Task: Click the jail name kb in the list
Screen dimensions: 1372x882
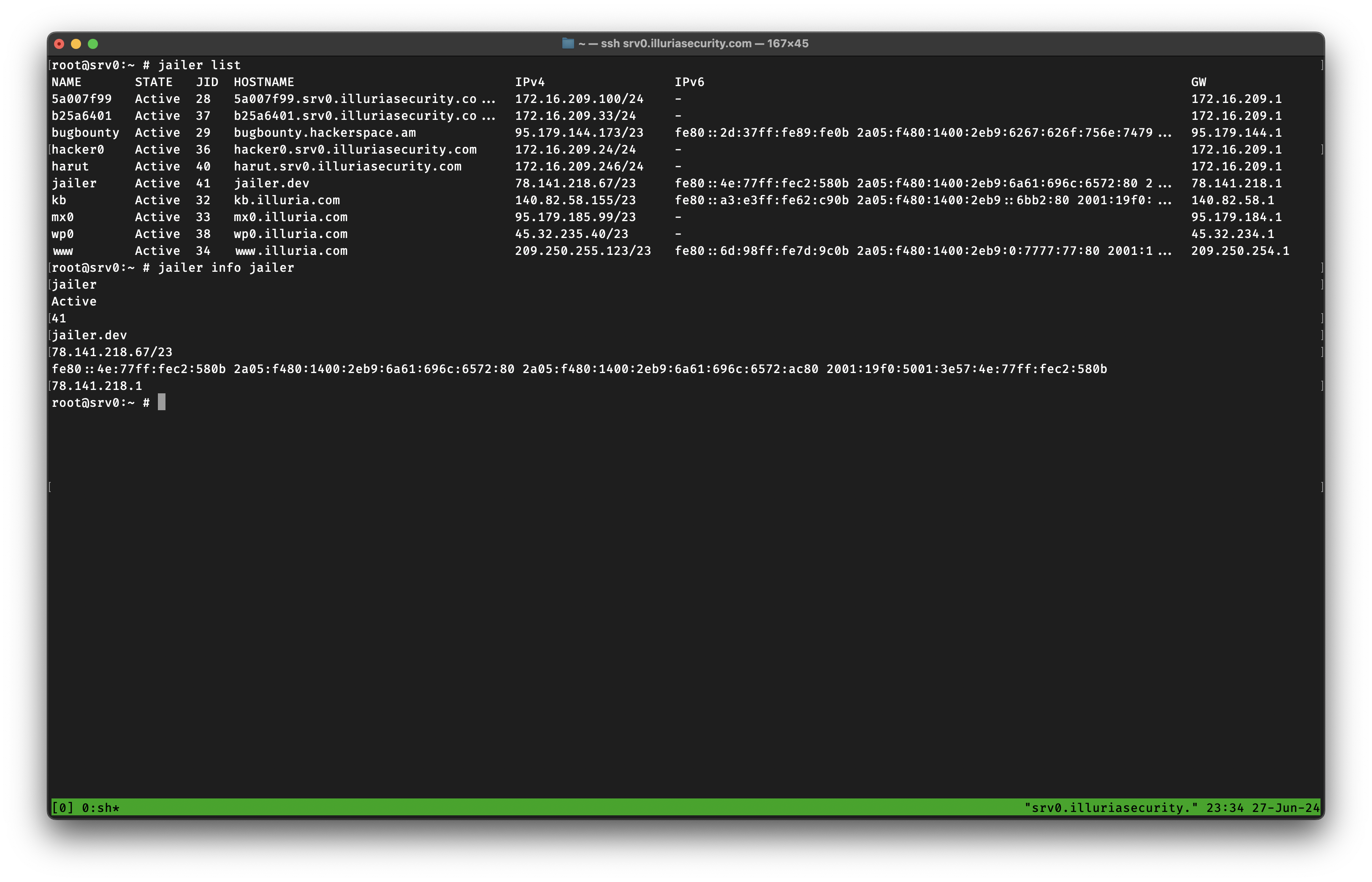Action: point(59,200)
